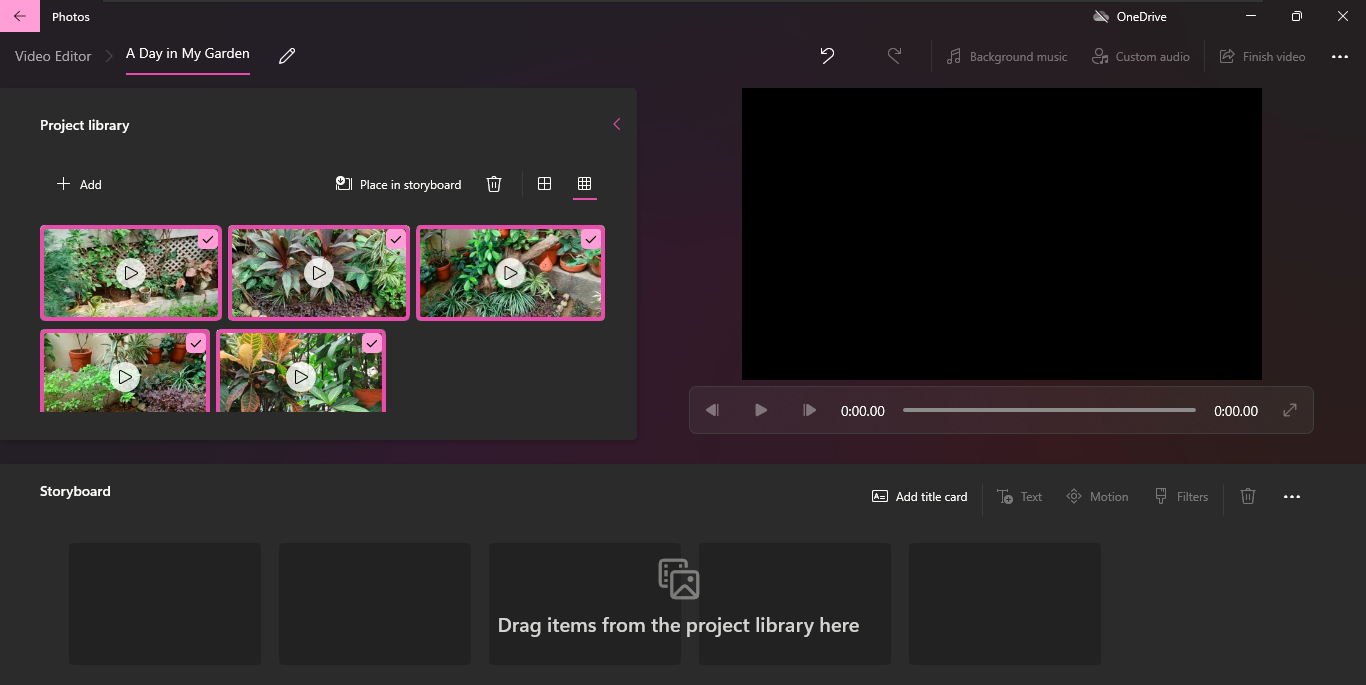Screen dimensions: 1366x685
Task: Click the Undo icon
Action: tap(827, 56)
